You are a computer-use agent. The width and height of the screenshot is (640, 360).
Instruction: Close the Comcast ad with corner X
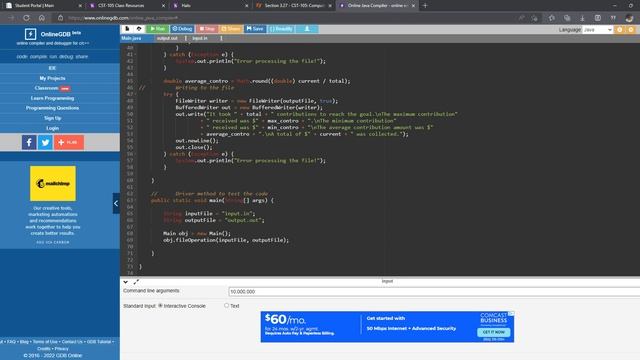(x=511, y=314)
